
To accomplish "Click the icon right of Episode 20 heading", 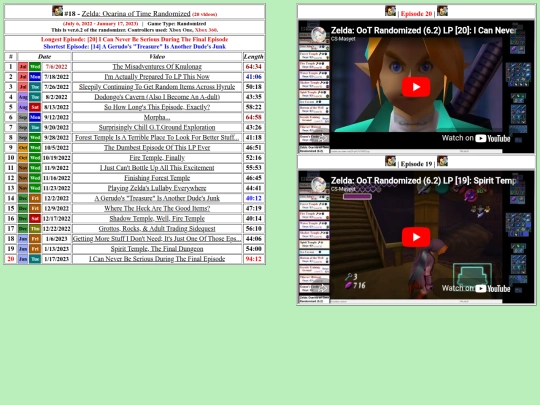I will tap(442, 11).
